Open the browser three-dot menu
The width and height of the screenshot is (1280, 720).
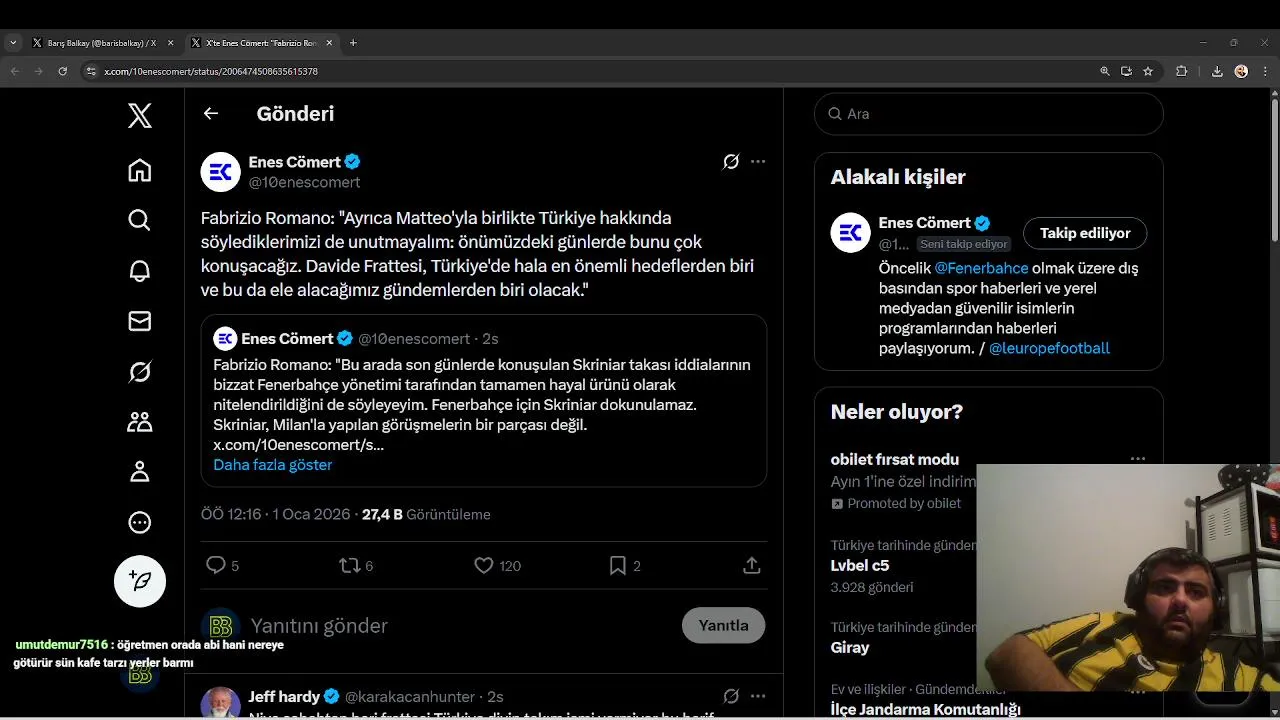[1265, 71]
